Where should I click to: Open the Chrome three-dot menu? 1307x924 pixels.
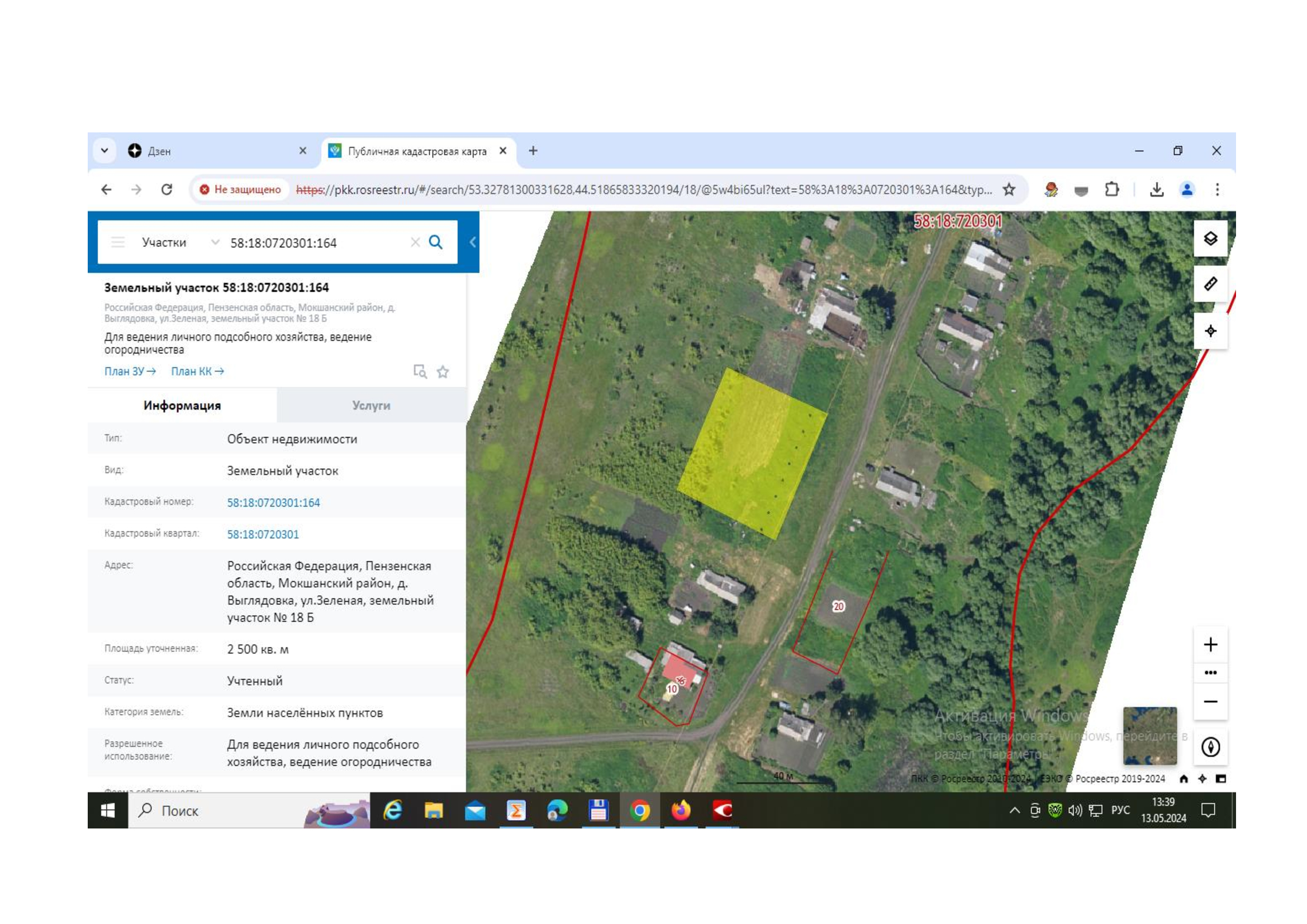click(x=1217, y=189)
